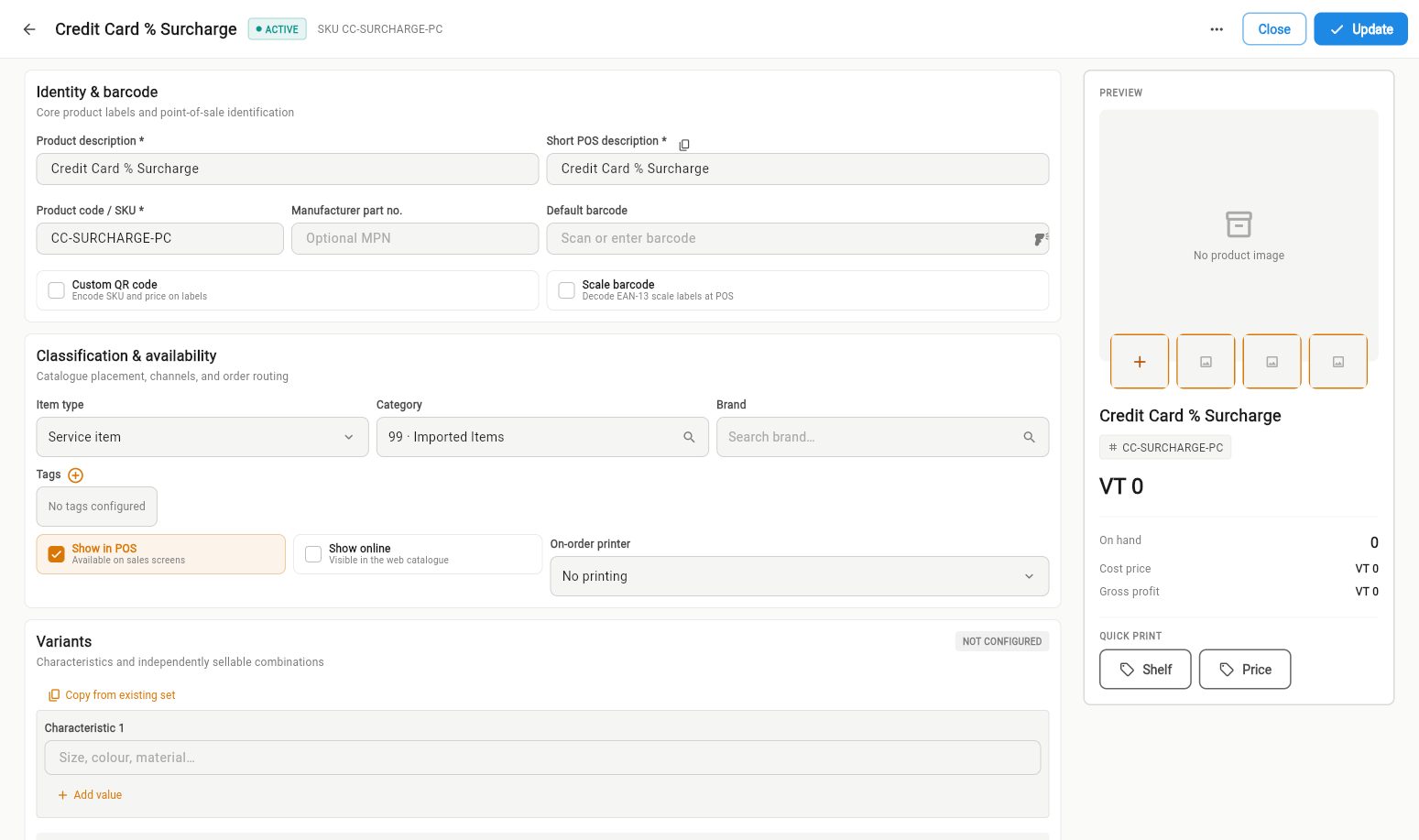This screenshot has height=840, width=1419.
Task: Click the Product code / SKU field
Action: [160, 239]
